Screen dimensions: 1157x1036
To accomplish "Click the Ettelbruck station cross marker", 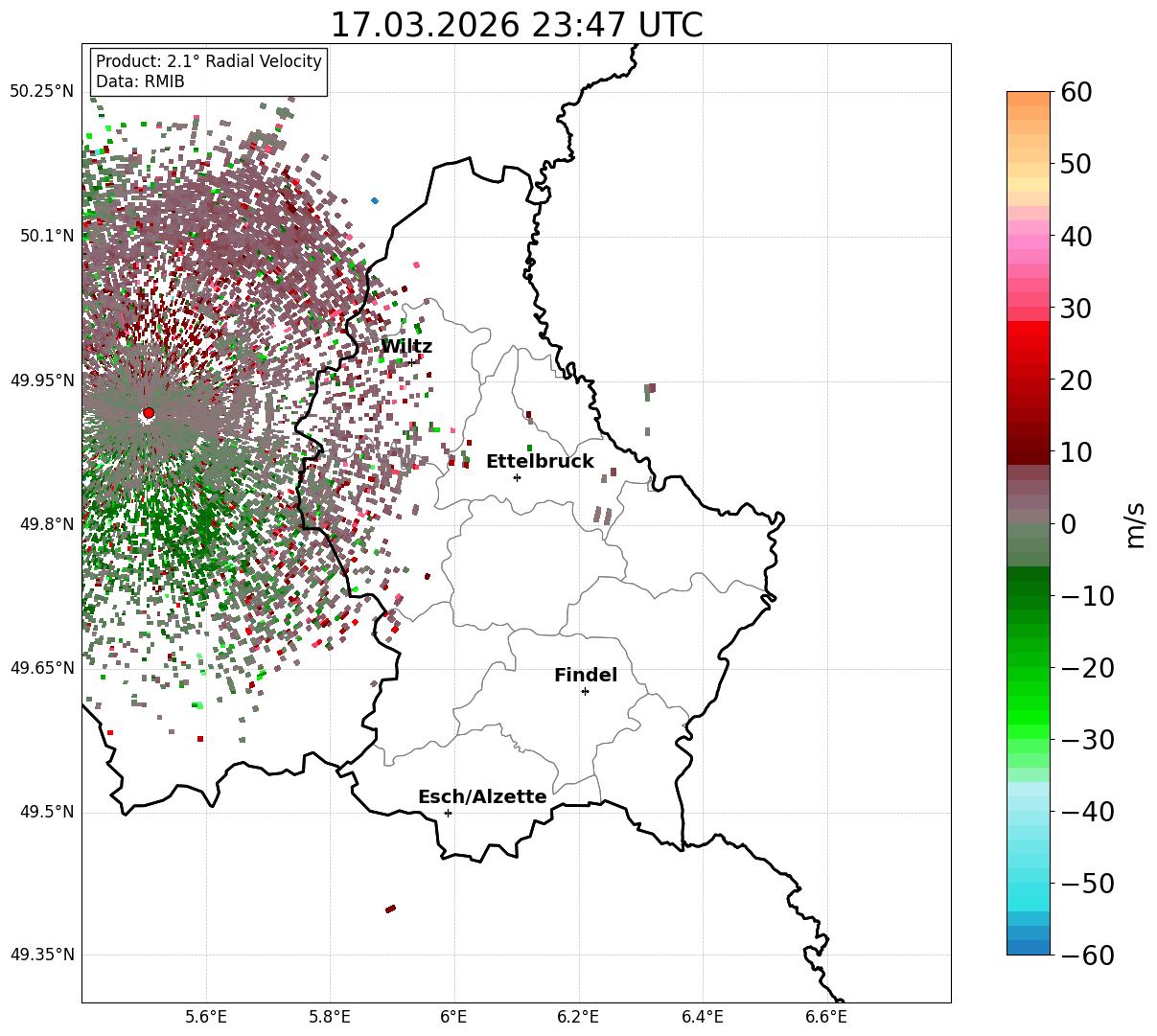I will [517, 477].
